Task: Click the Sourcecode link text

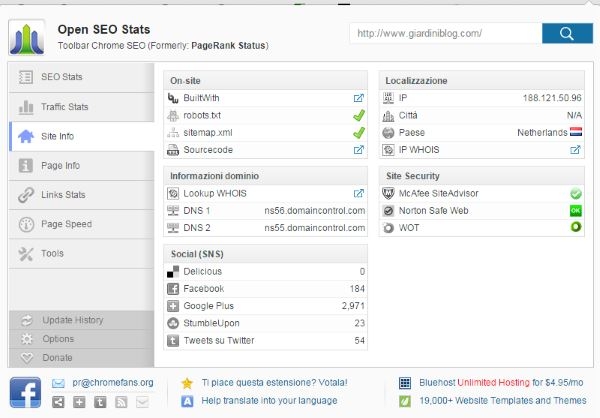Action: (x=208, y=150)
